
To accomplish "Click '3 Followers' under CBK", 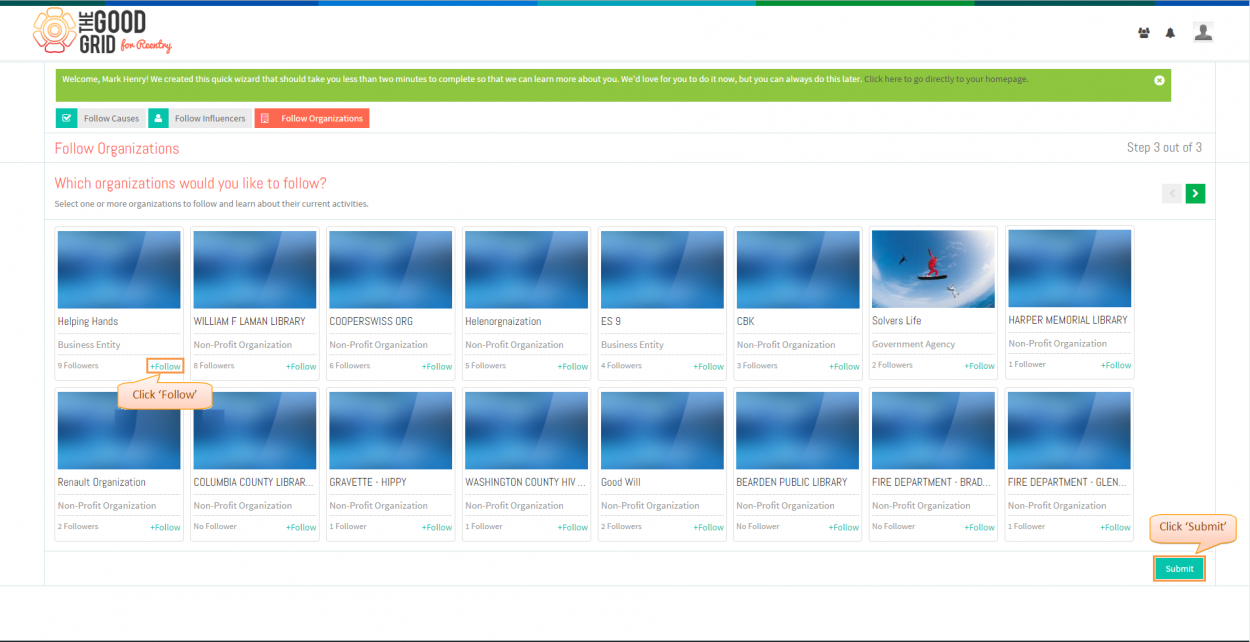I will [757, 365].
